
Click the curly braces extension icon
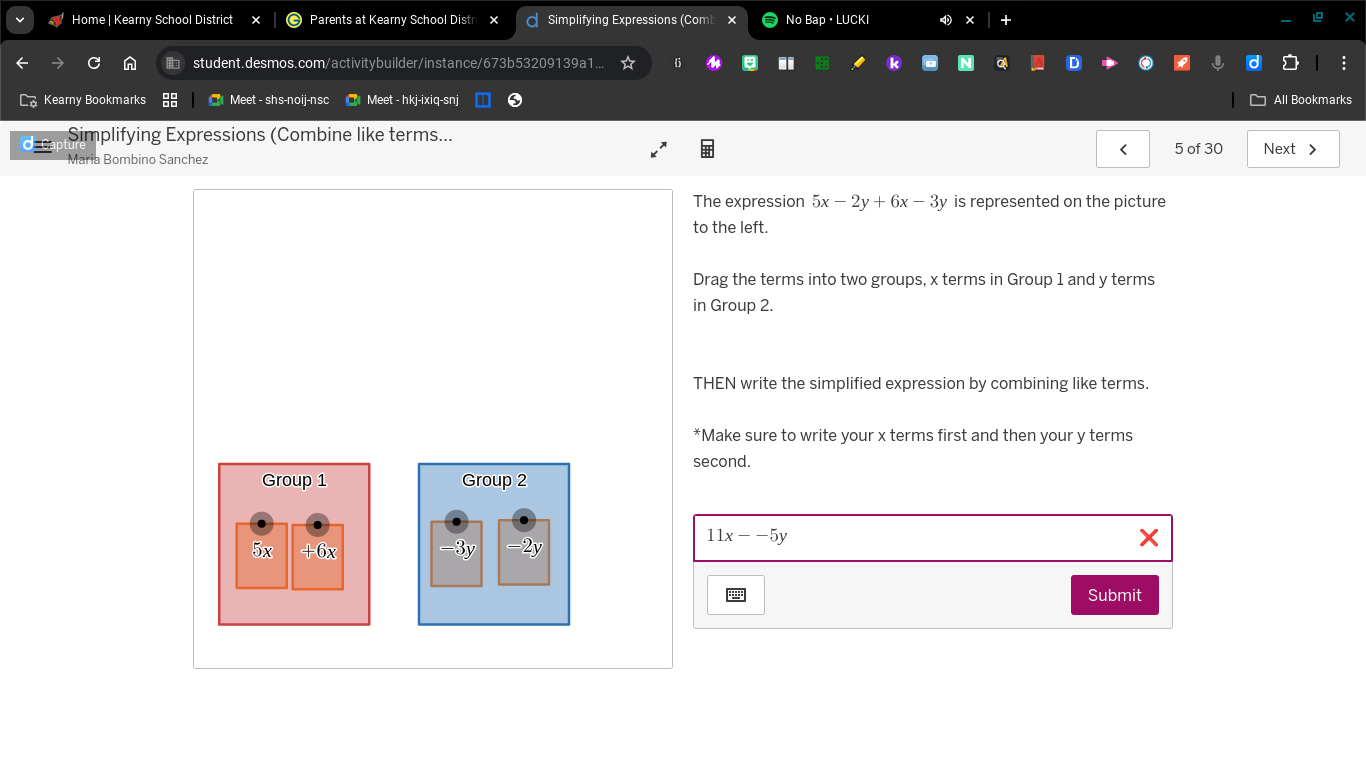[x=678, y=63]
